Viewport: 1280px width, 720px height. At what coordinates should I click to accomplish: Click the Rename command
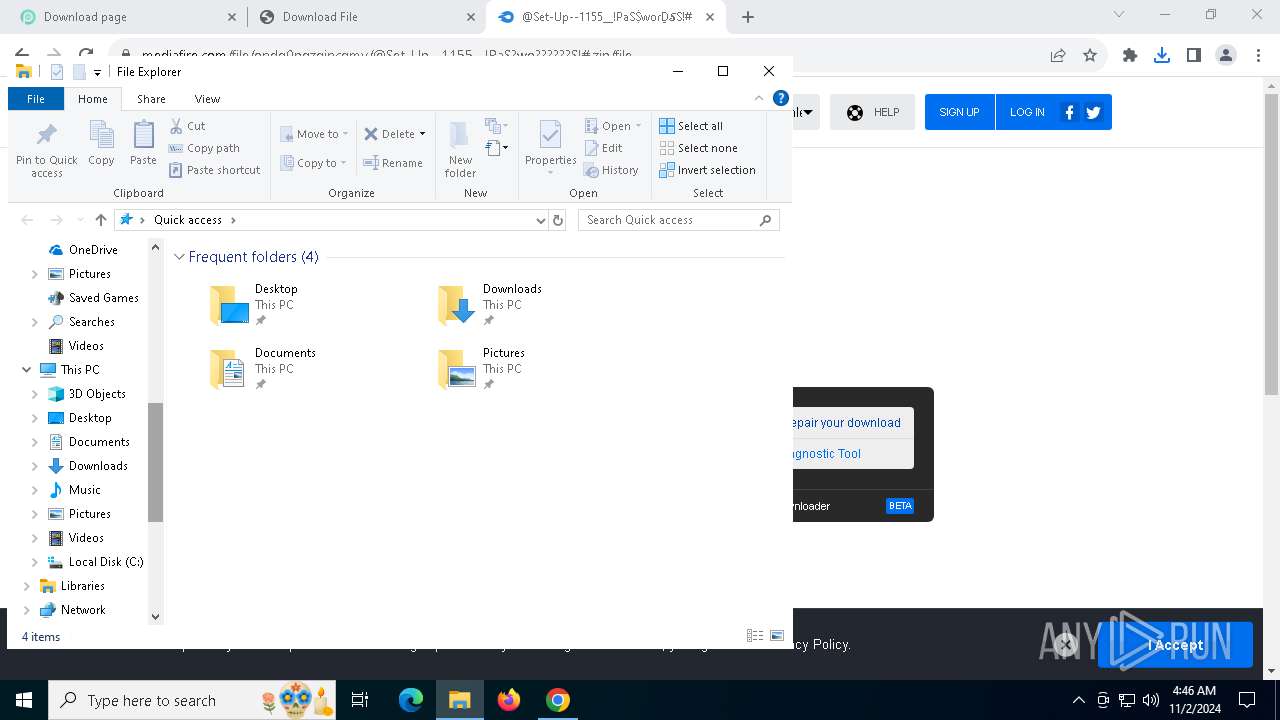(x=393, y=163)
